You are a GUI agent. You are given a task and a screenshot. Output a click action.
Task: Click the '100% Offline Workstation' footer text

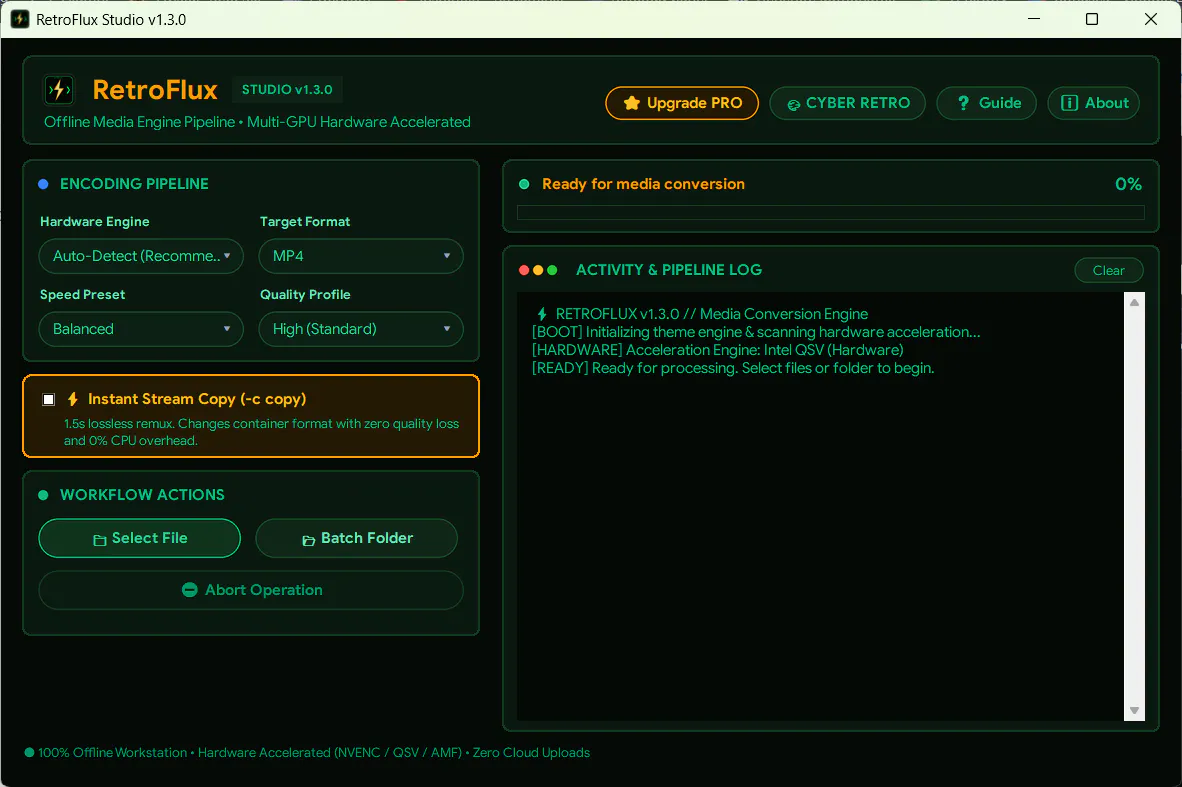point(112,752)
